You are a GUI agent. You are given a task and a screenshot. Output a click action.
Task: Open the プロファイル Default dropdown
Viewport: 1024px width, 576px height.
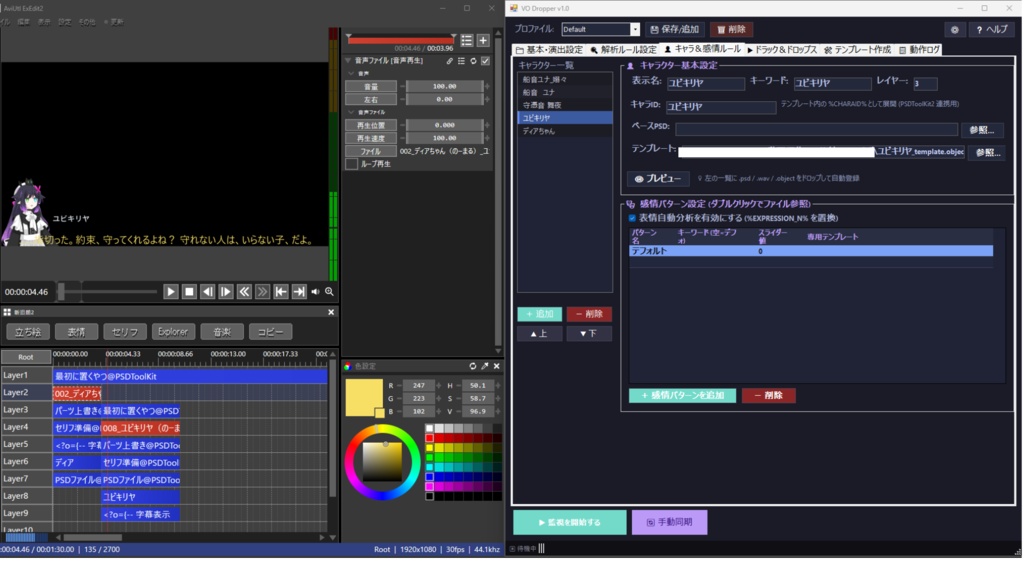pyautogui.click(x=633, y=29)
